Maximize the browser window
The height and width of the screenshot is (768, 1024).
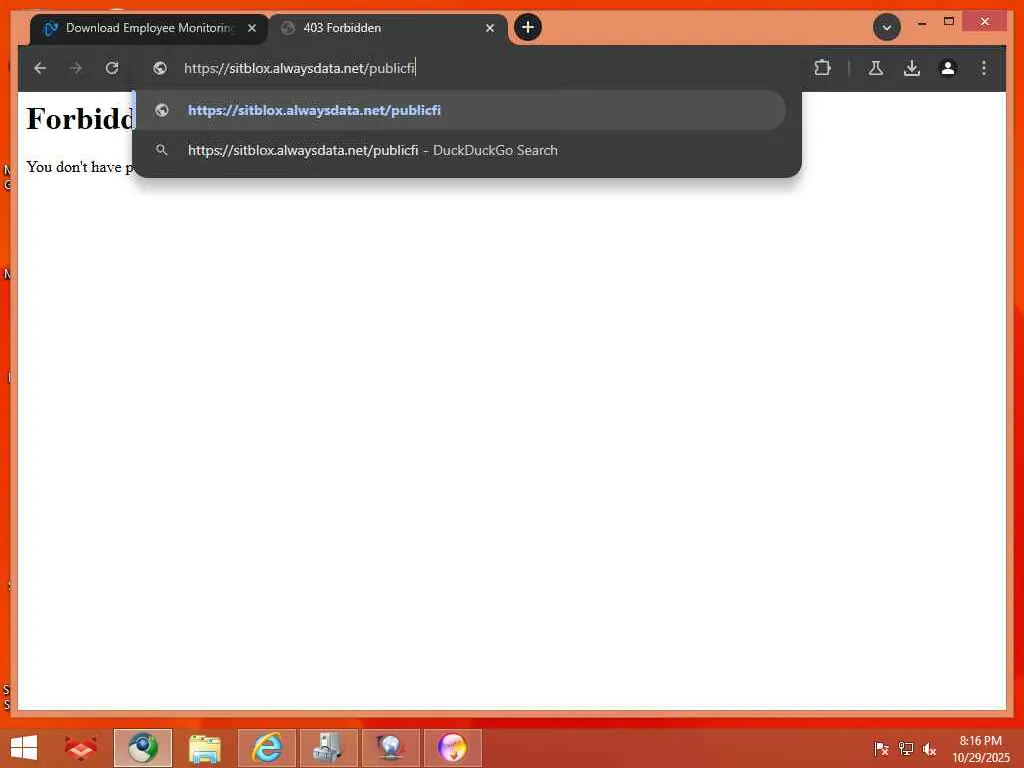click(949, 22)
